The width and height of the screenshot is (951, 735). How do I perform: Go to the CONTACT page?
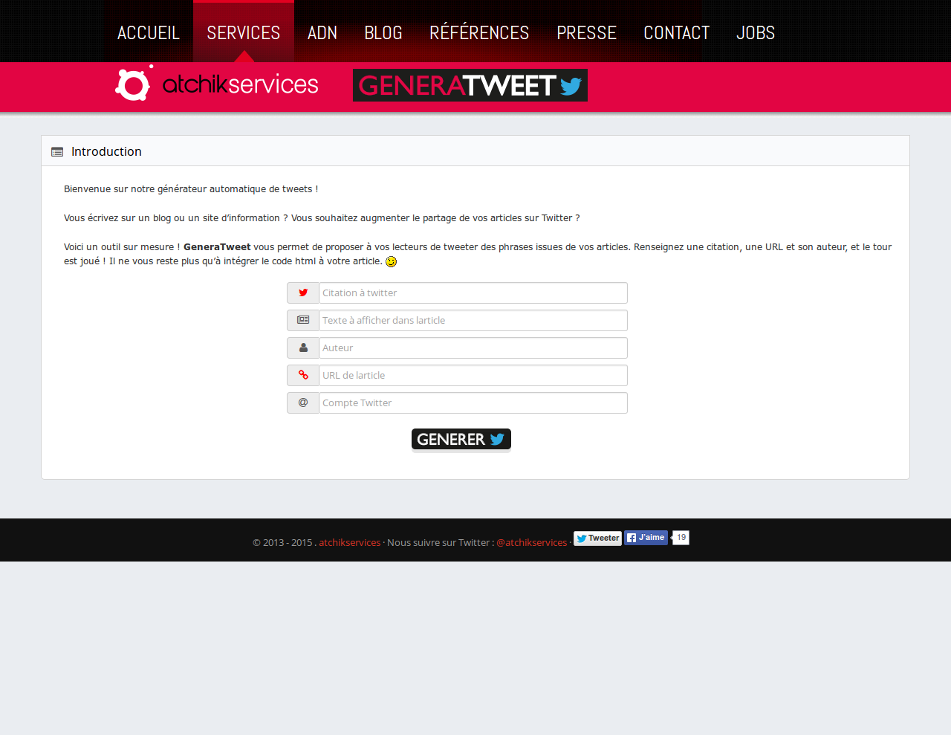click(x=676, y=33)
